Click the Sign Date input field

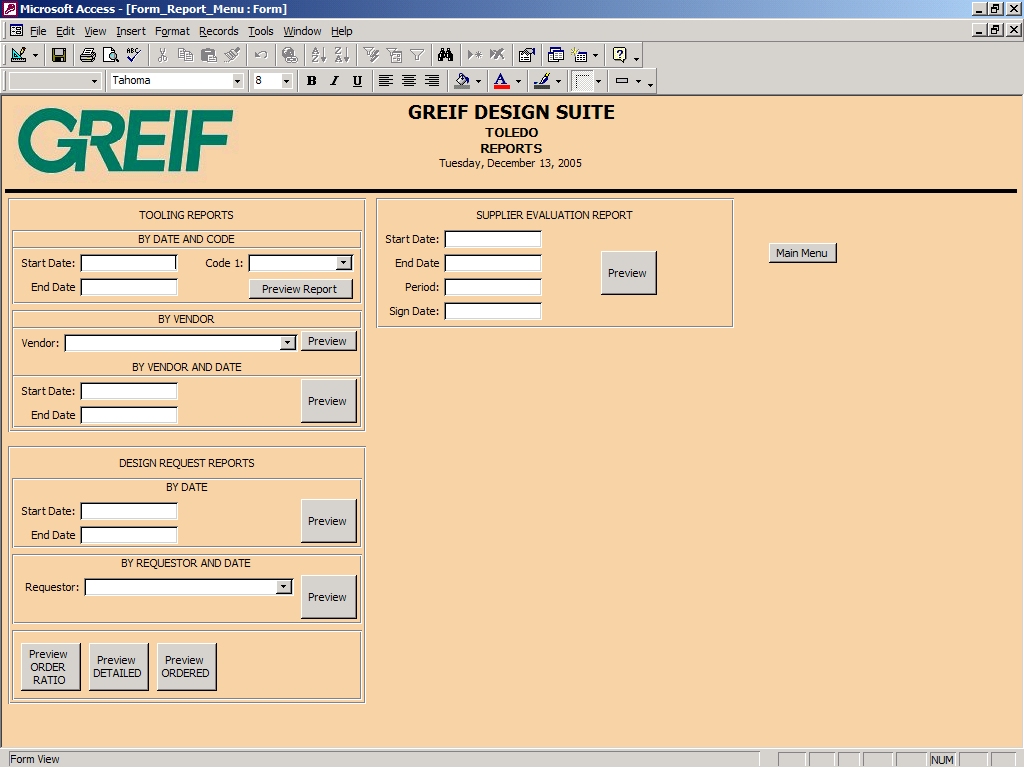[493, 312]
